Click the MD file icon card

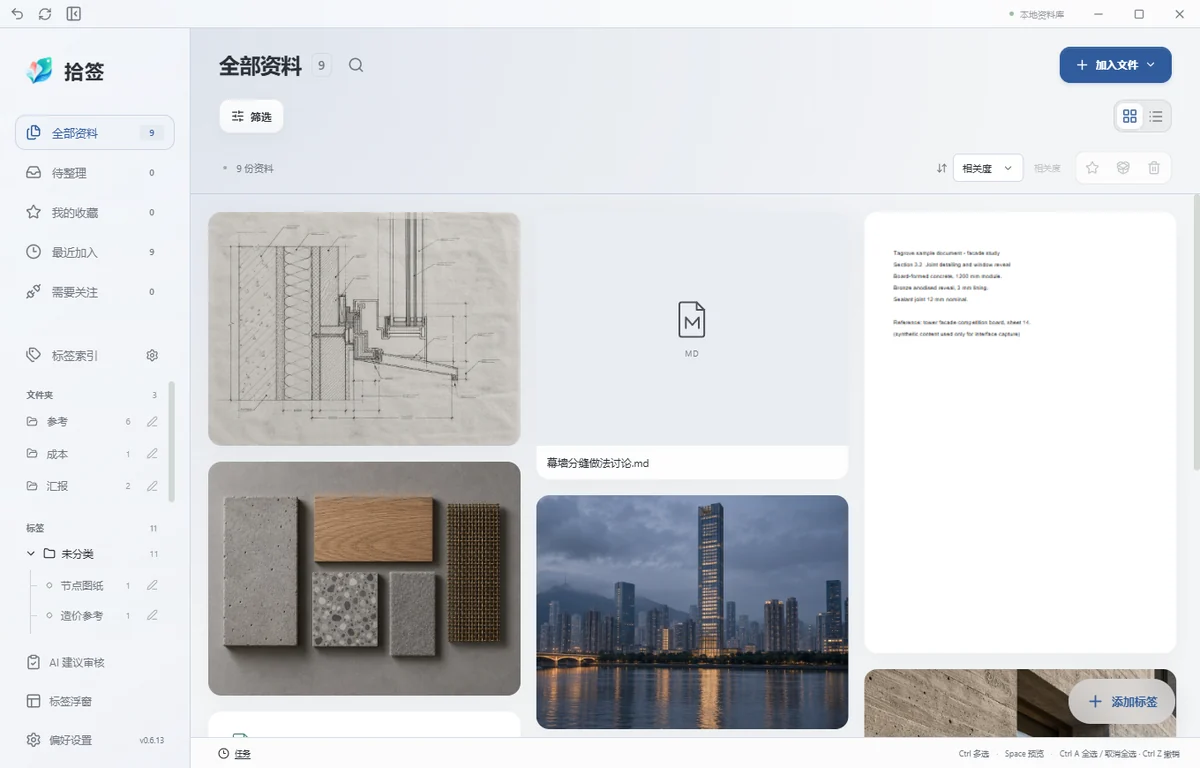coord(692,328)
